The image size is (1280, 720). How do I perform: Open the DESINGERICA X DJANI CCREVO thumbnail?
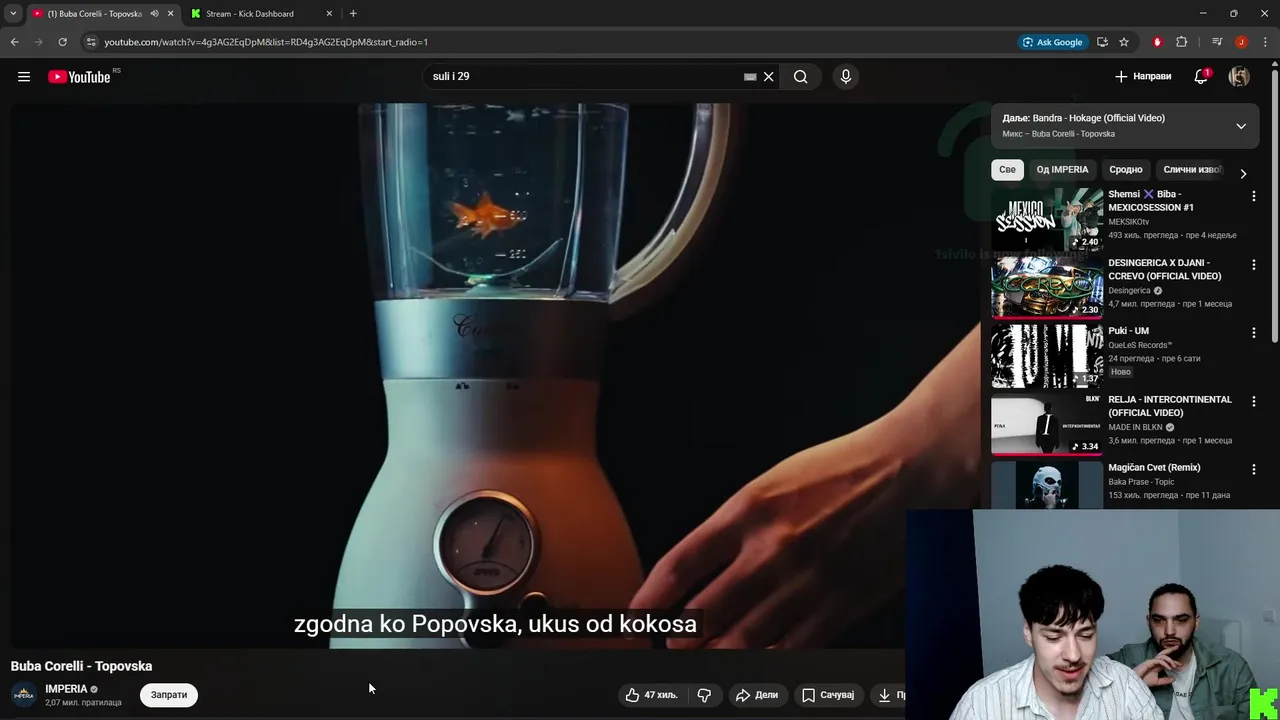point(1047,288)
